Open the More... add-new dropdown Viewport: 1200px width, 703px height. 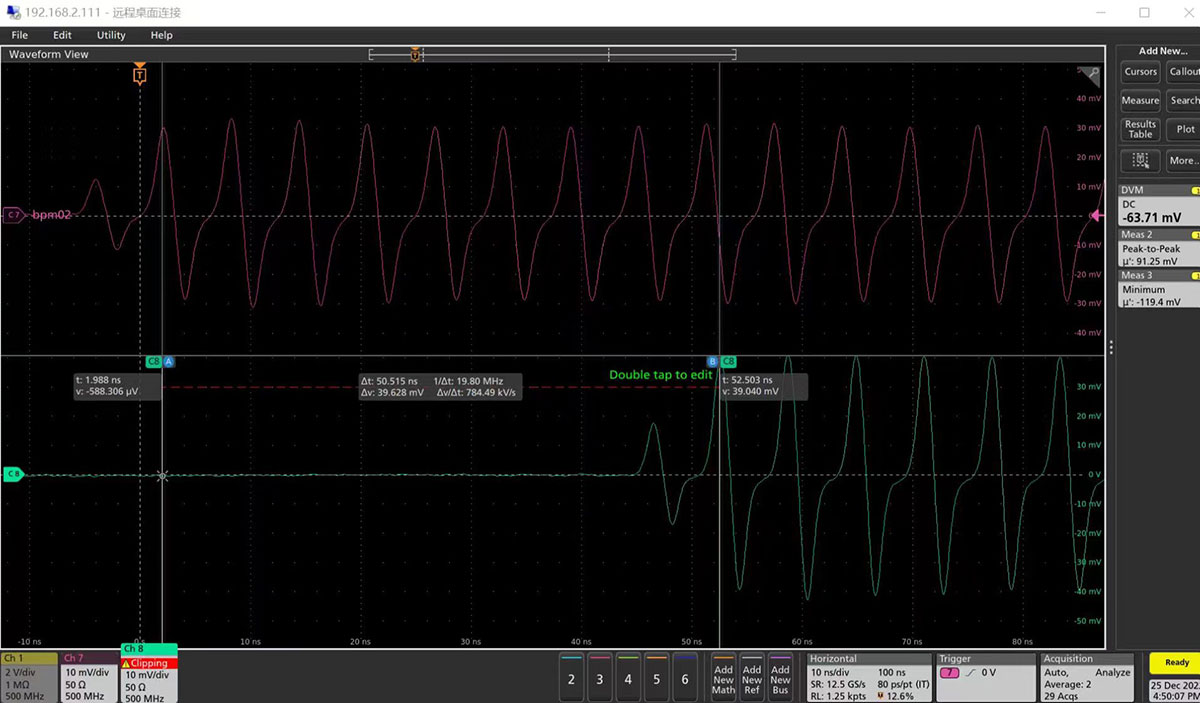tap(1183, 160)
